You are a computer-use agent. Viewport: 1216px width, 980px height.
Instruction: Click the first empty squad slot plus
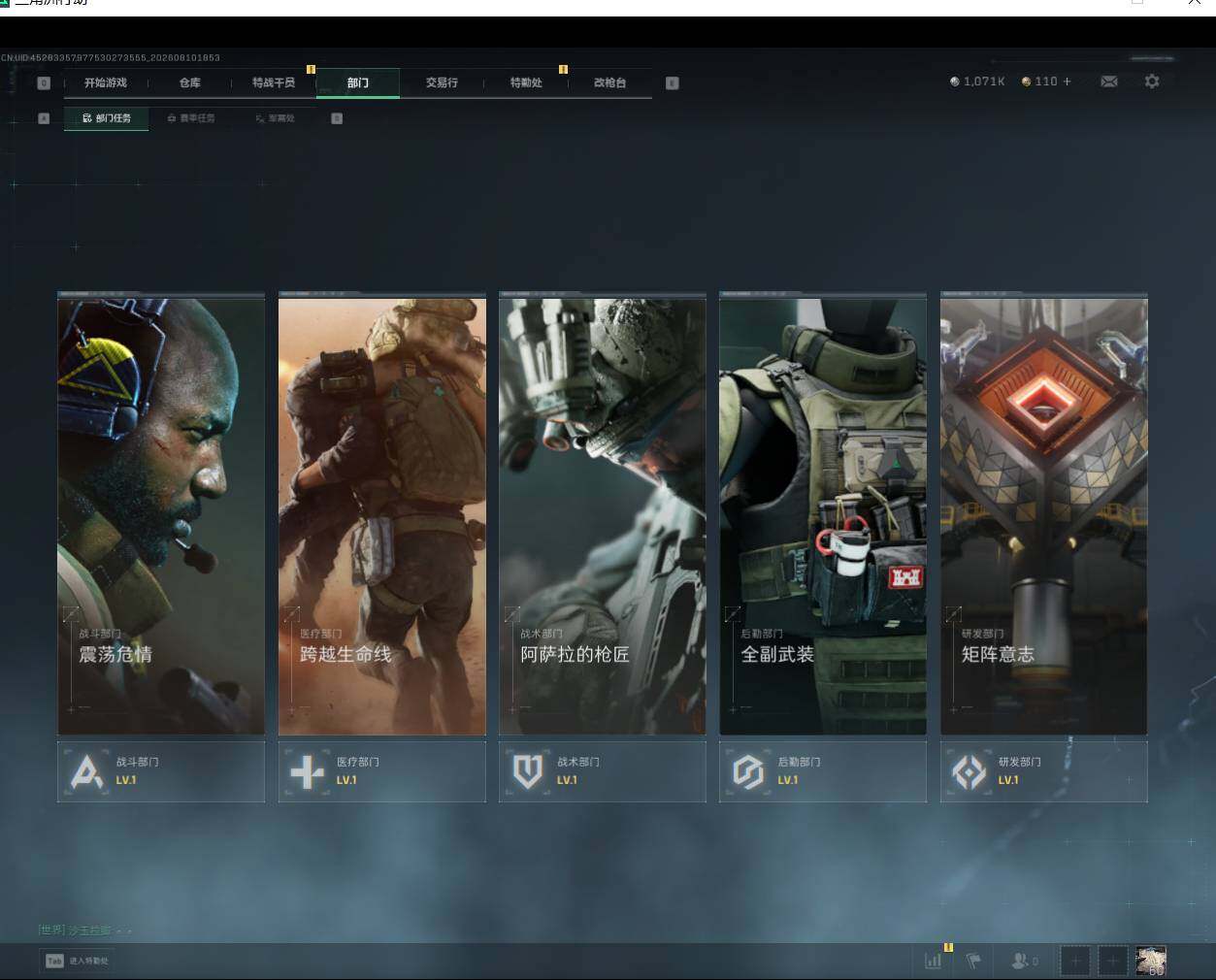click(x=1074, y=961)
